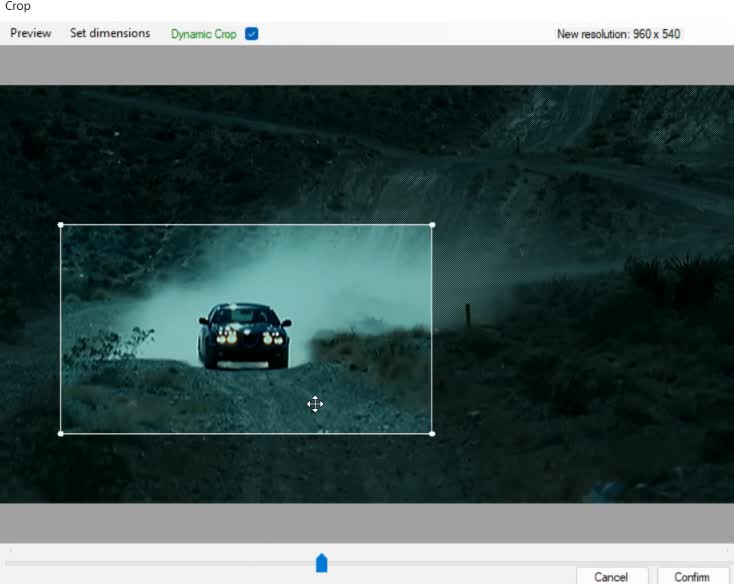Viewport: 734px width, 584px height.
Task: Click the green Dynamic Crop label
Action: (x=203, y=34)
